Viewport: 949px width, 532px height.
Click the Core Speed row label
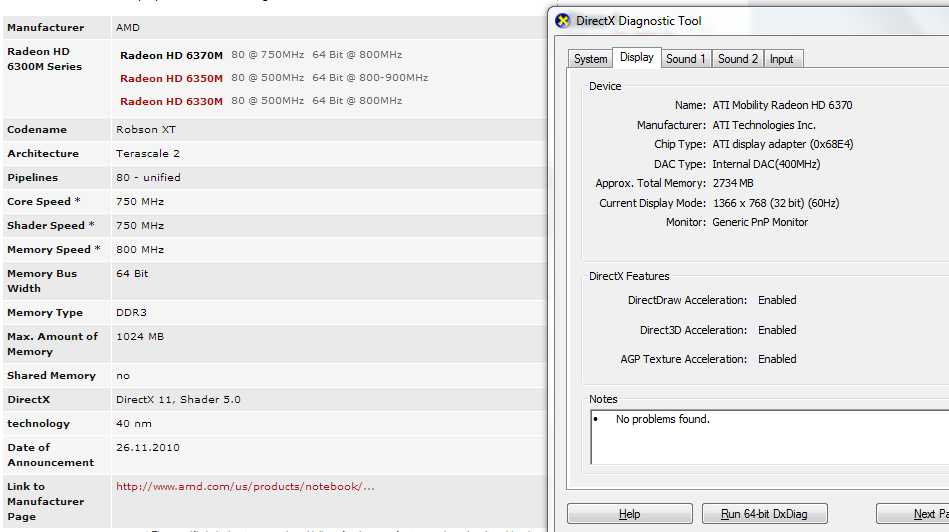coord(44,202)
